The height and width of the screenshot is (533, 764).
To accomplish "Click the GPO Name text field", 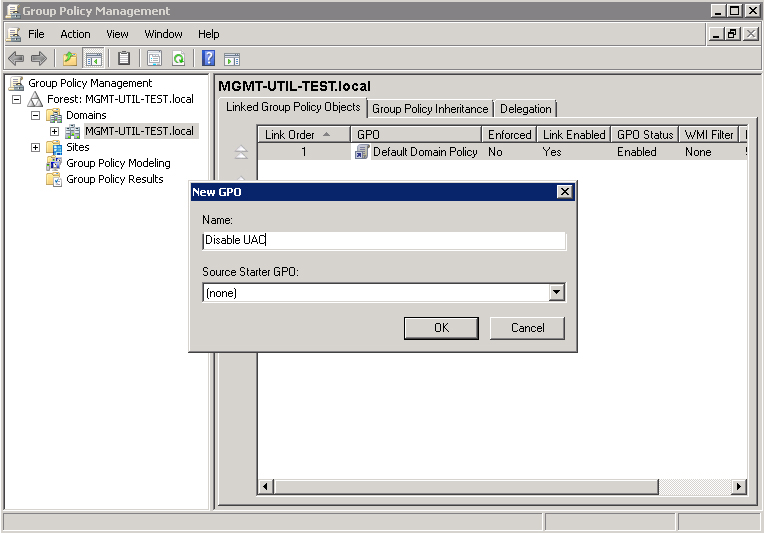I will [x=383, y=241].
